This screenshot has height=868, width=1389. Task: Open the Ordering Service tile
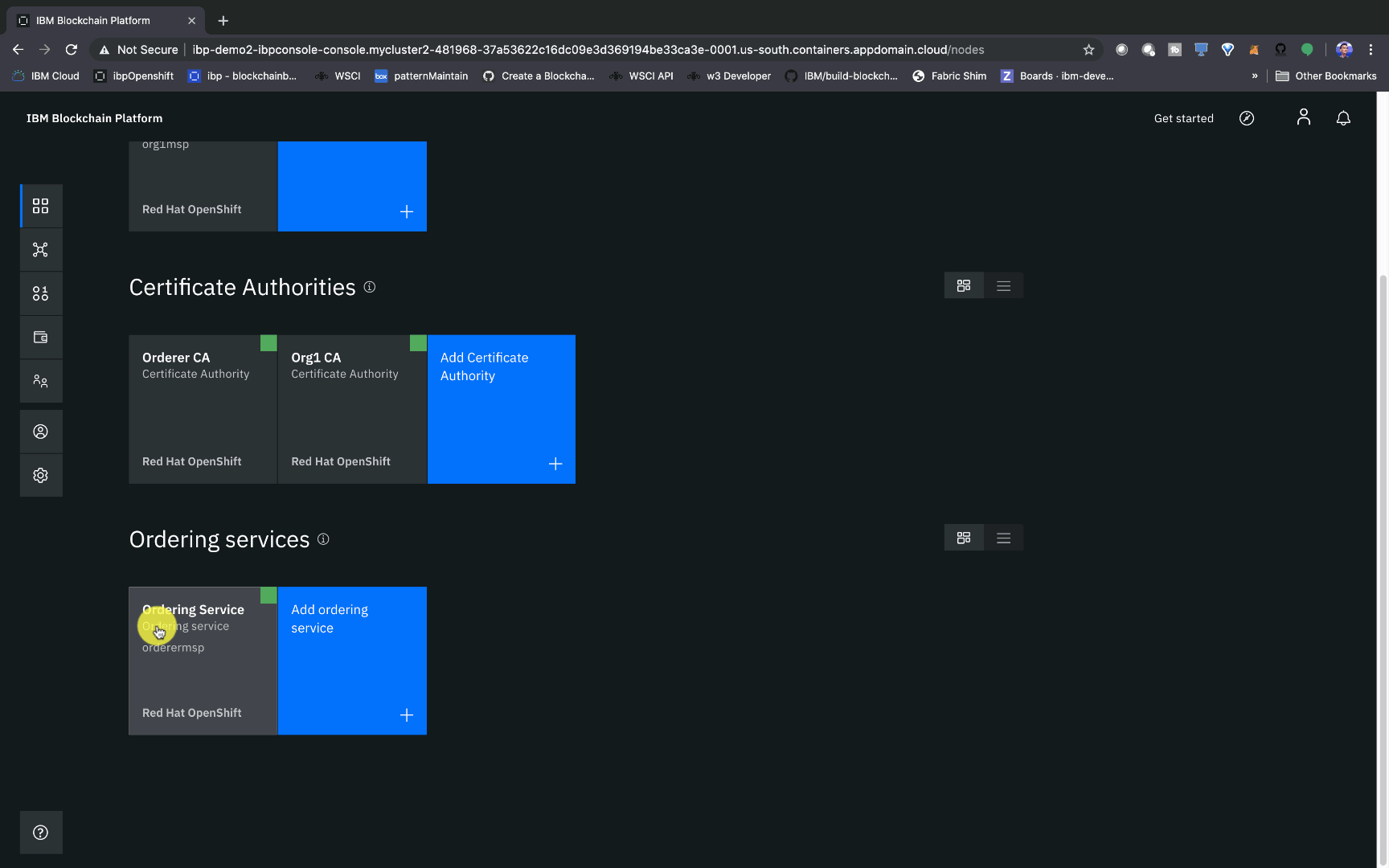[x=203, y=661]
